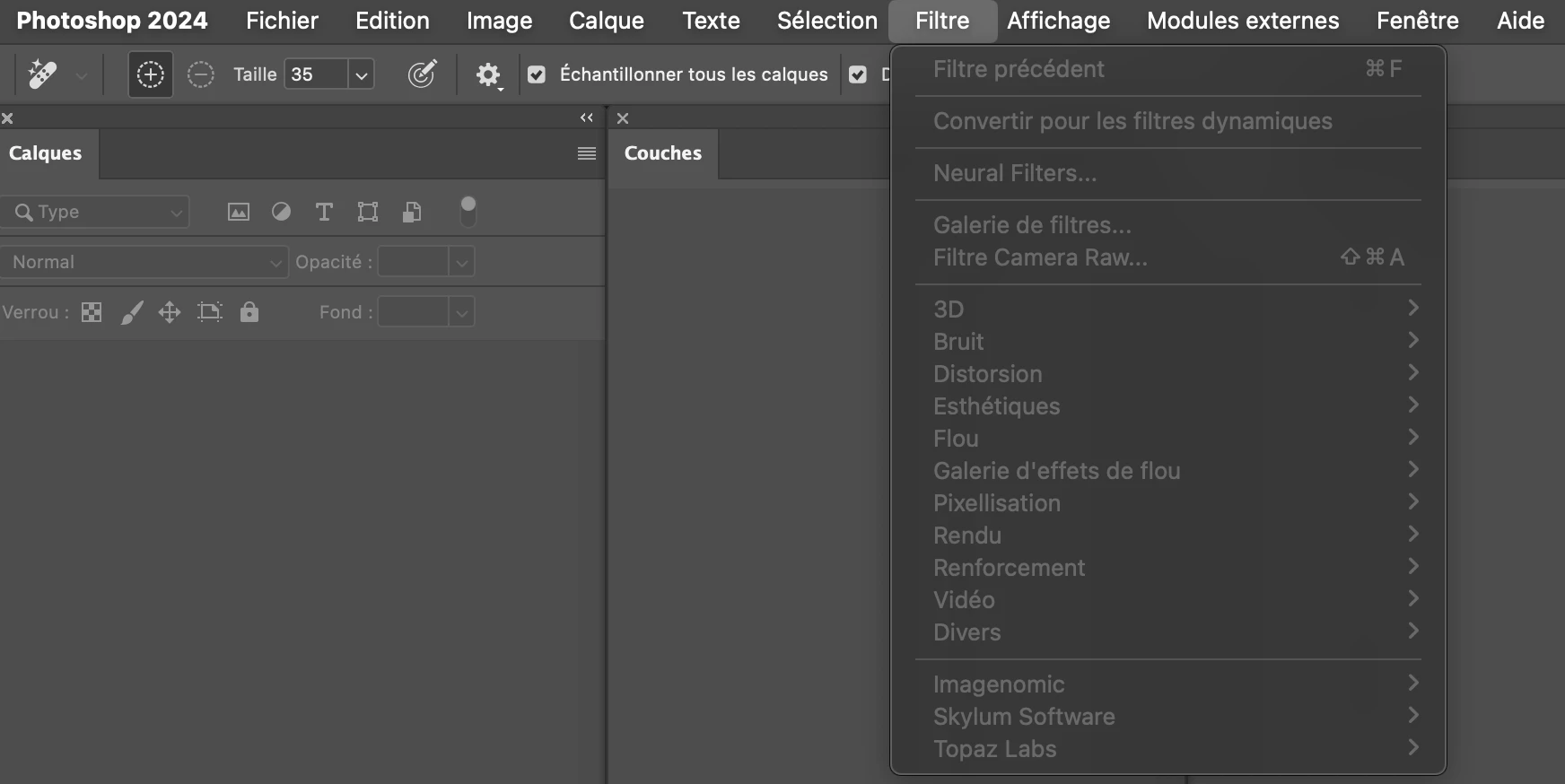Click the Taille size input field
Viewport: 1565px width, 784px height.
coord(316,74)
